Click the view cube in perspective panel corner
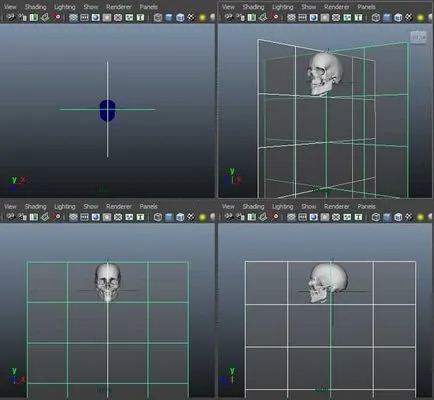Viewport: 434px width, 400px height. [418, 37]
